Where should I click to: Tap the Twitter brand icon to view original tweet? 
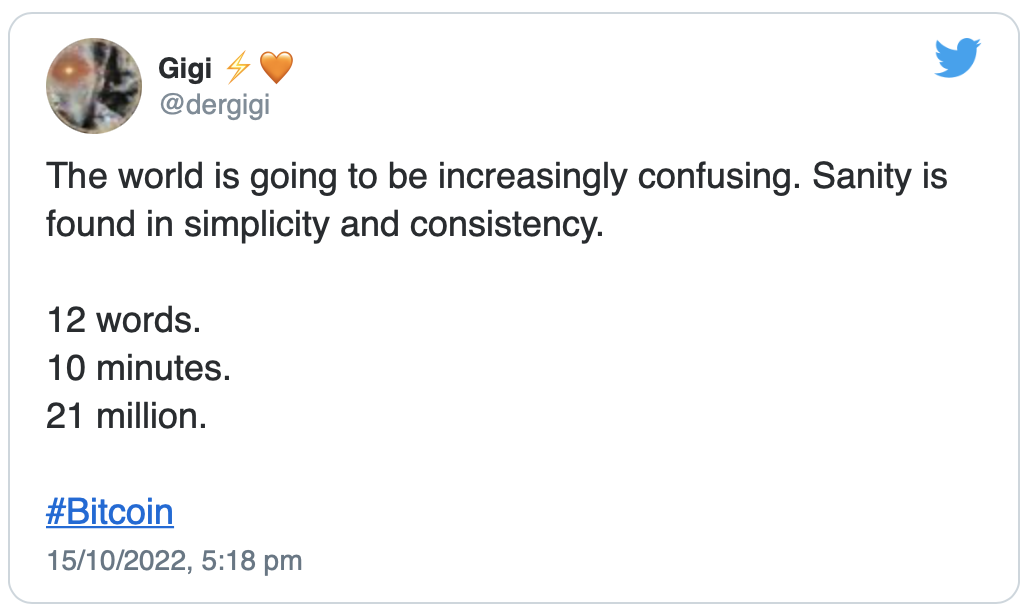957,57
